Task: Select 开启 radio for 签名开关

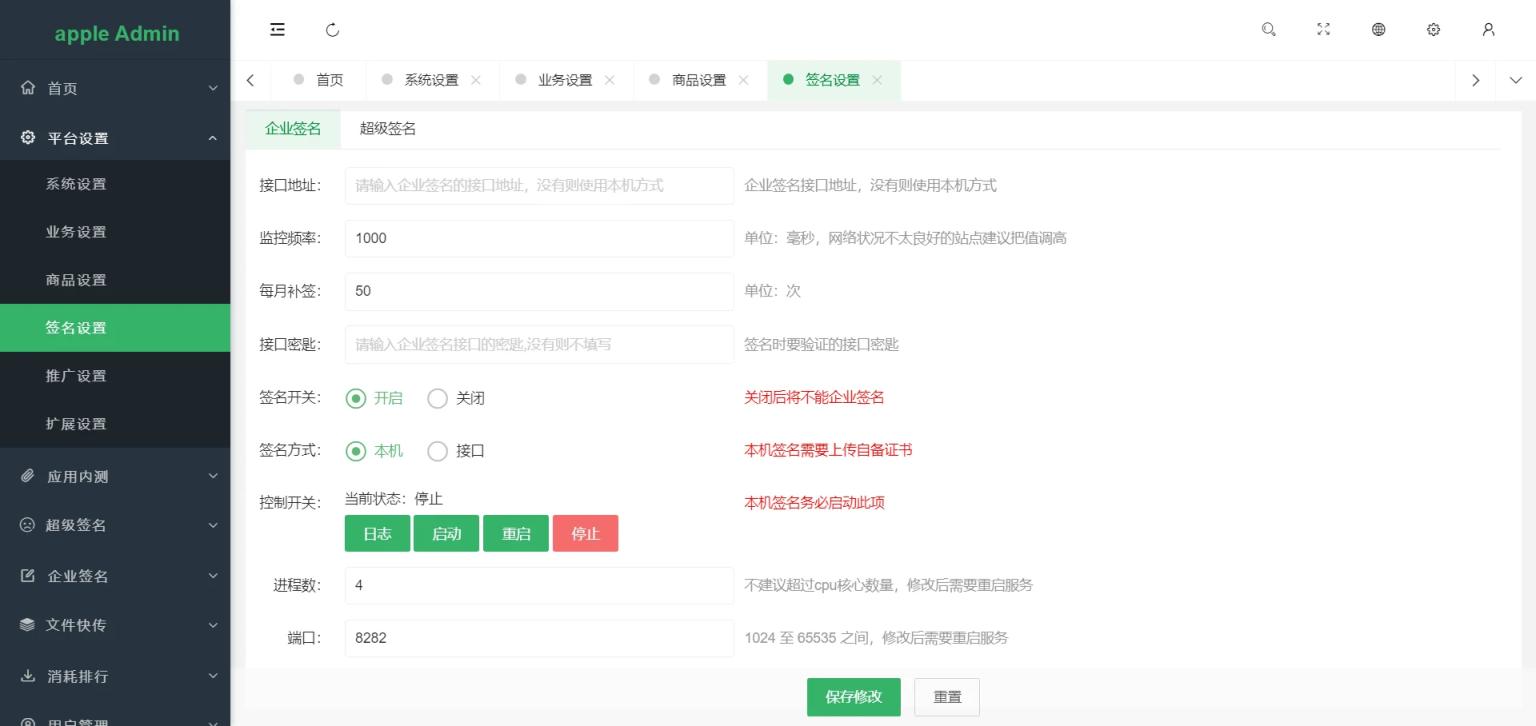Action: coord(356,398)
